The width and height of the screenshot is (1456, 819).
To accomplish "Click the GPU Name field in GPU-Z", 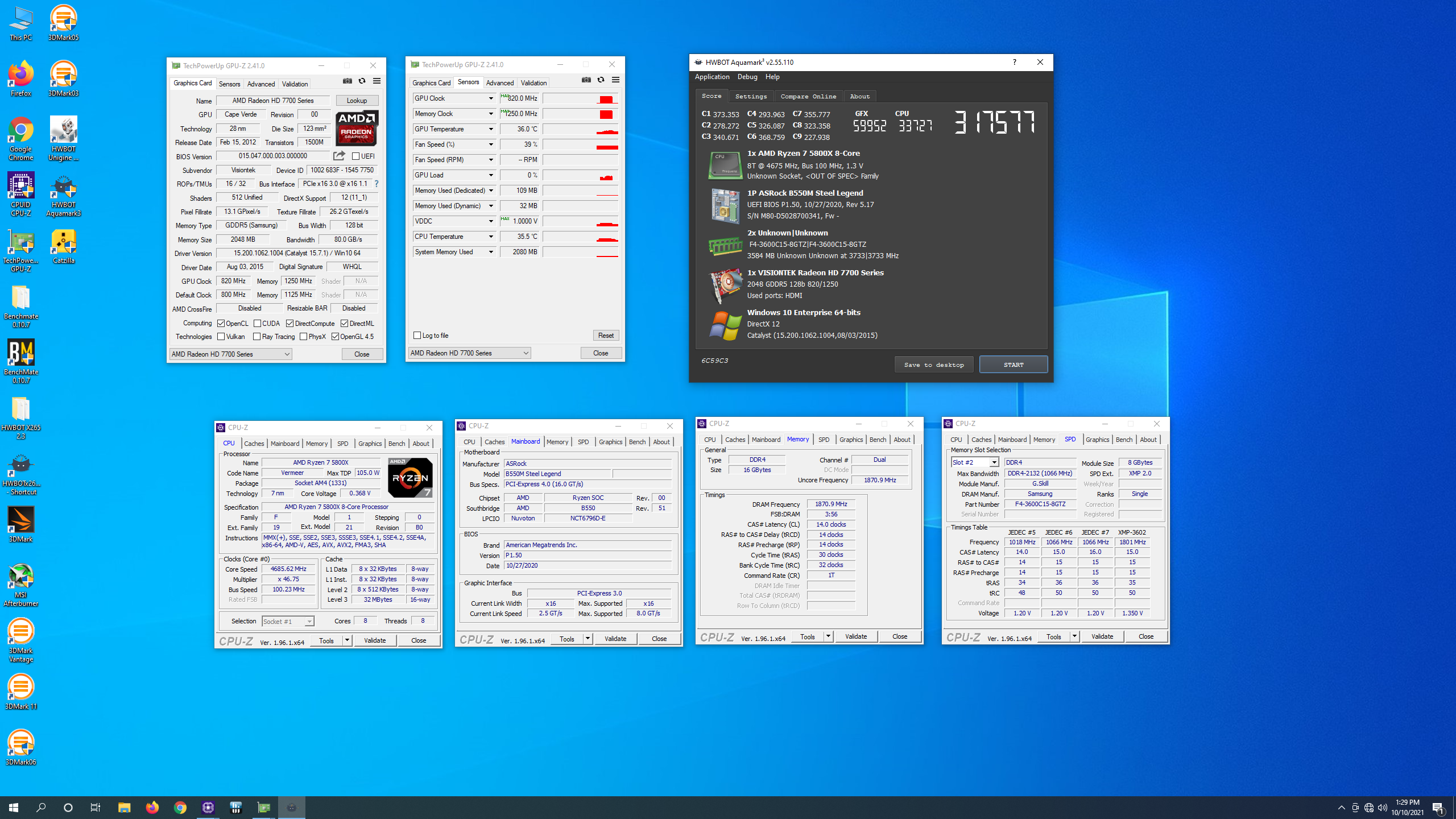I will (273, 100).
